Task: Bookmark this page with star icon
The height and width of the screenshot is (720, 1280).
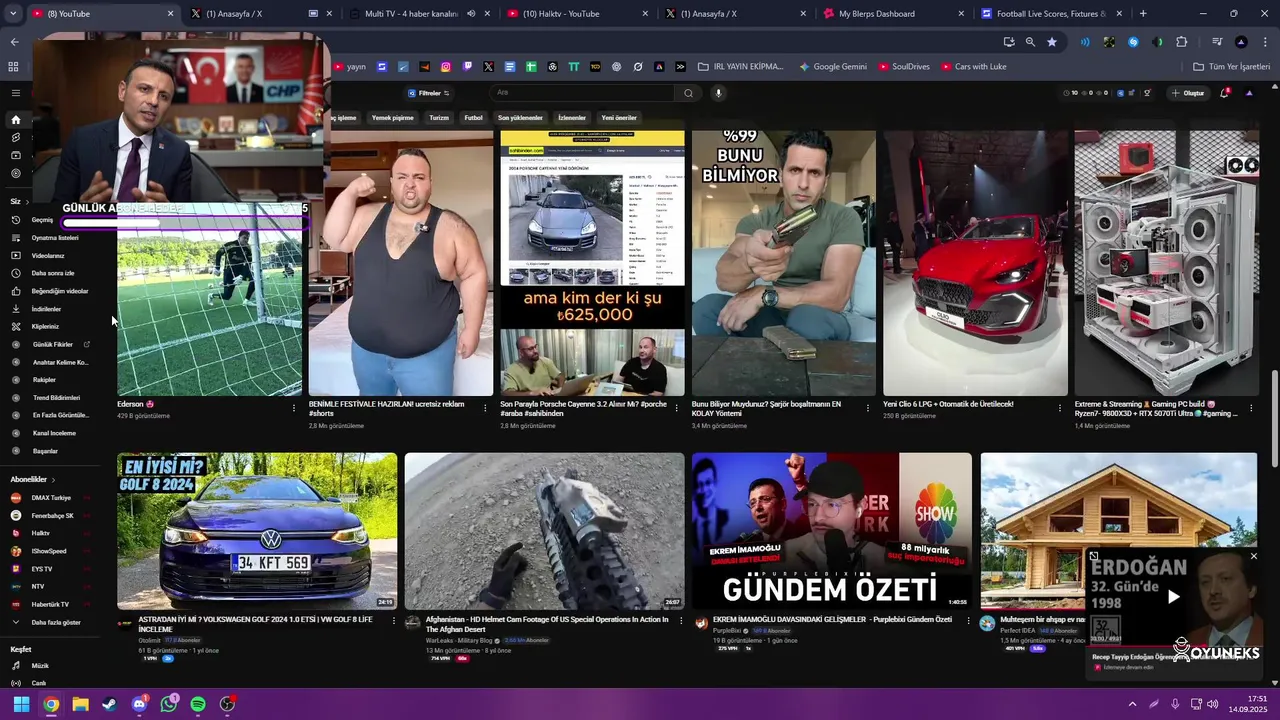Action: point(1052,42)
